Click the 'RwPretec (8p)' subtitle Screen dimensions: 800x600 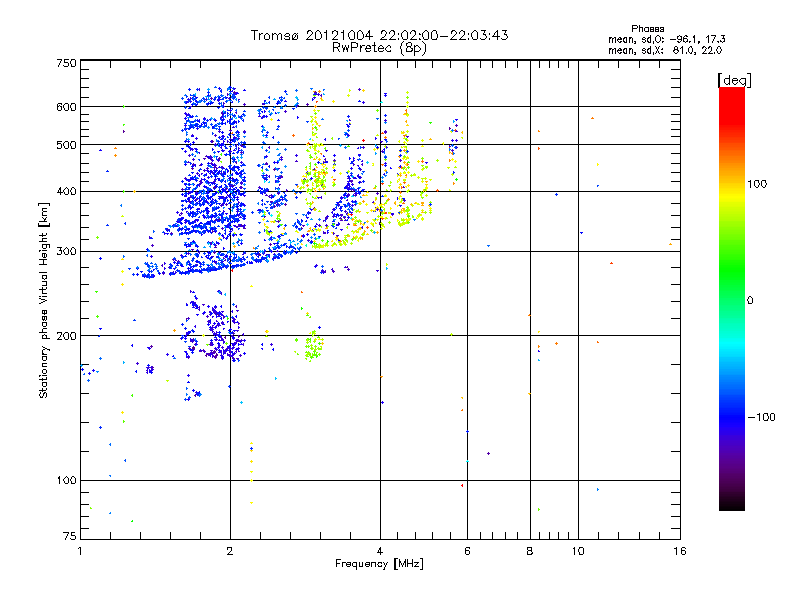379,48
